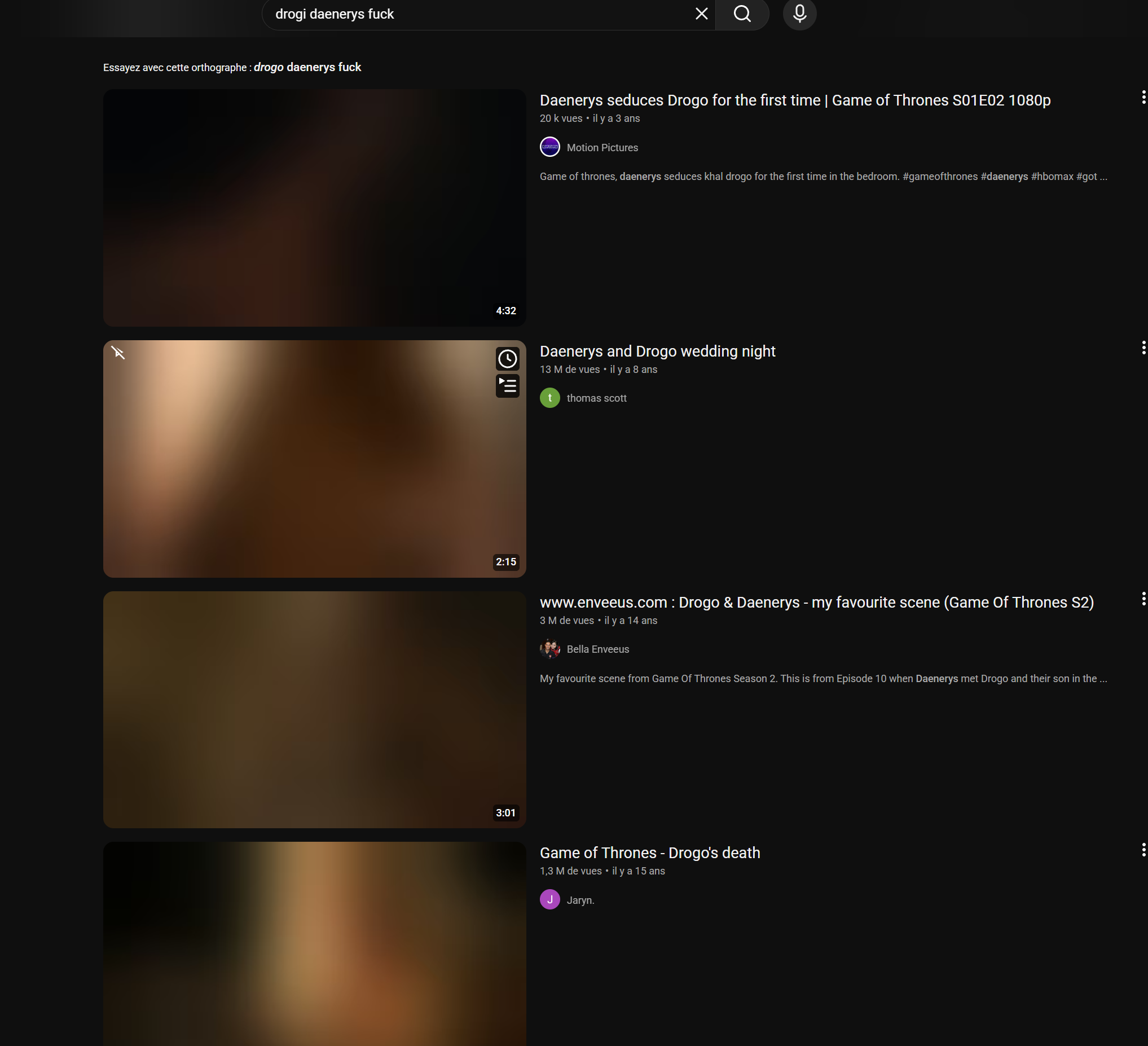Clear the search box with the X icon
This screenshot has width=1148, height=1046.
702,14
